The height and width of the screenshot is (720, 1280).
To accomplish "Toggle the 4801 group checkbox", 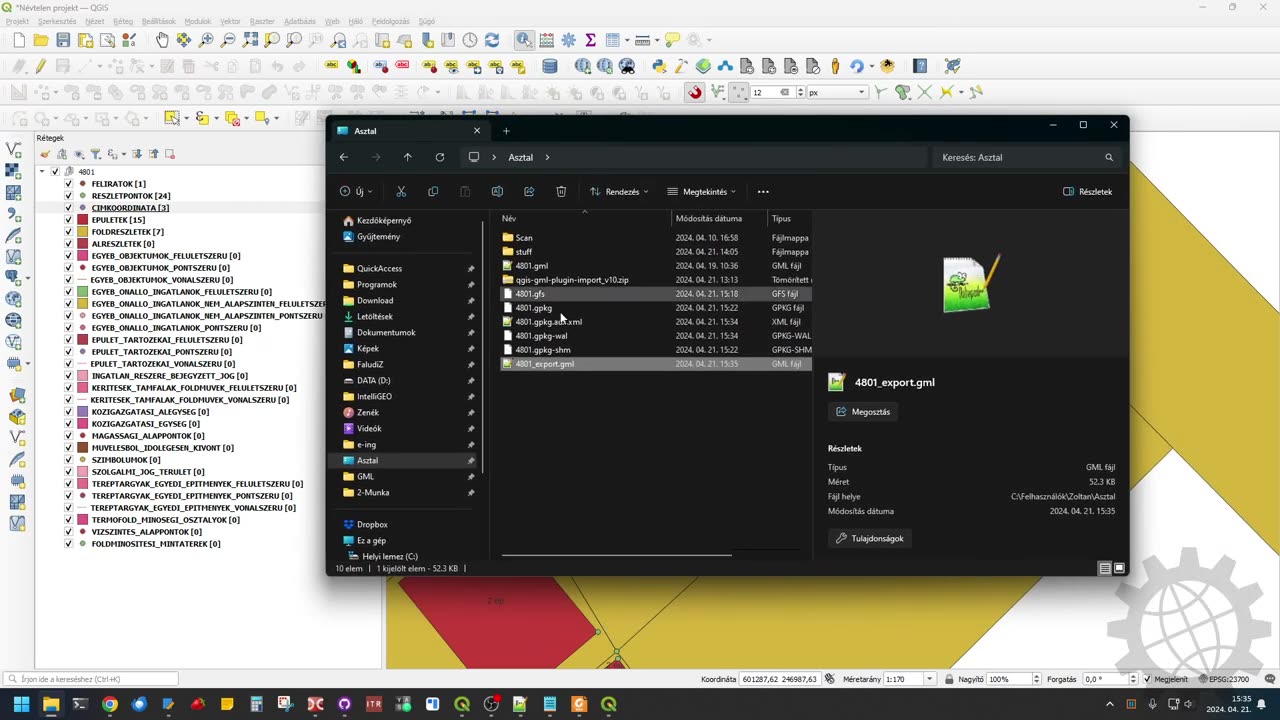I will (55, 172).
